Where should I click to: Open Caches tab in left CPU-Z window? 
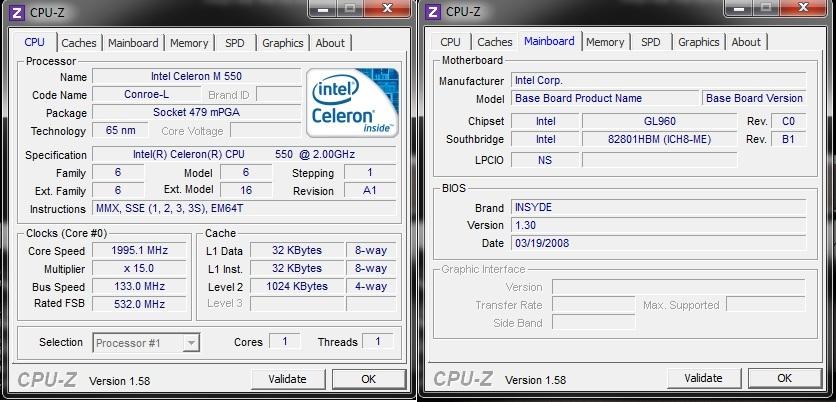point(79,43)
